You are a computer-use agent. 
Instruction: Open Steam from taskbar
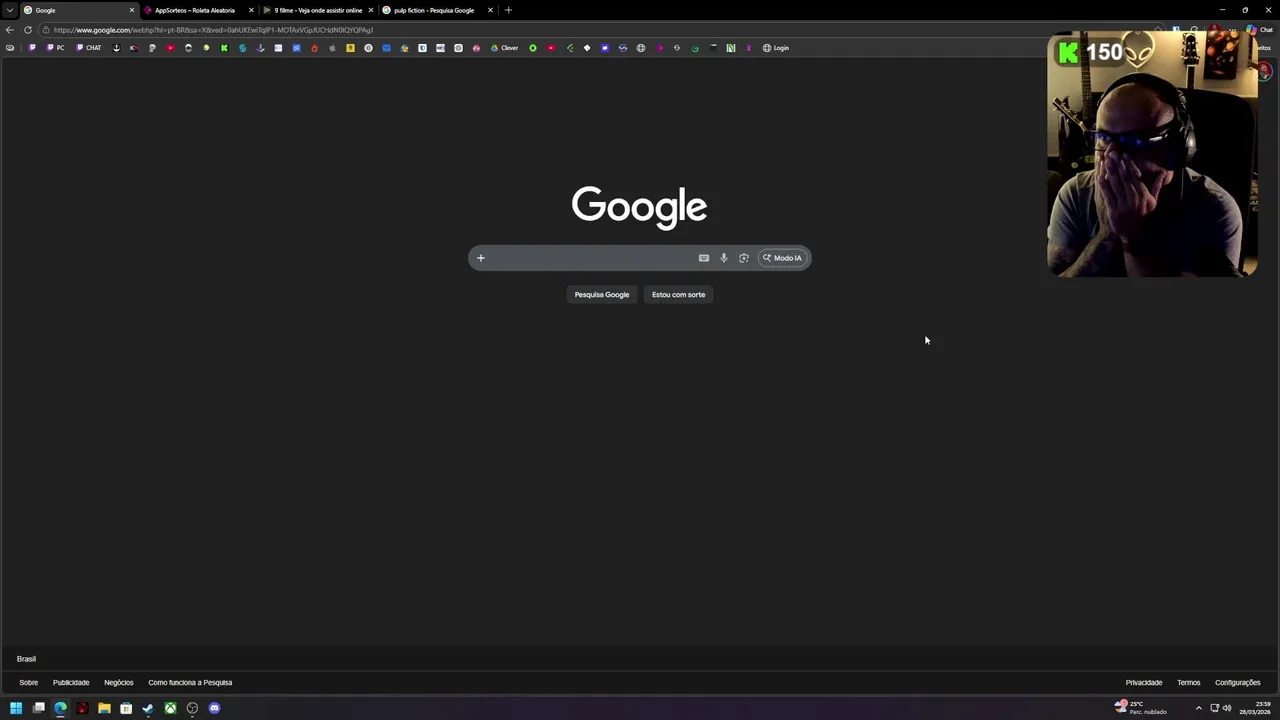[148, 708]
